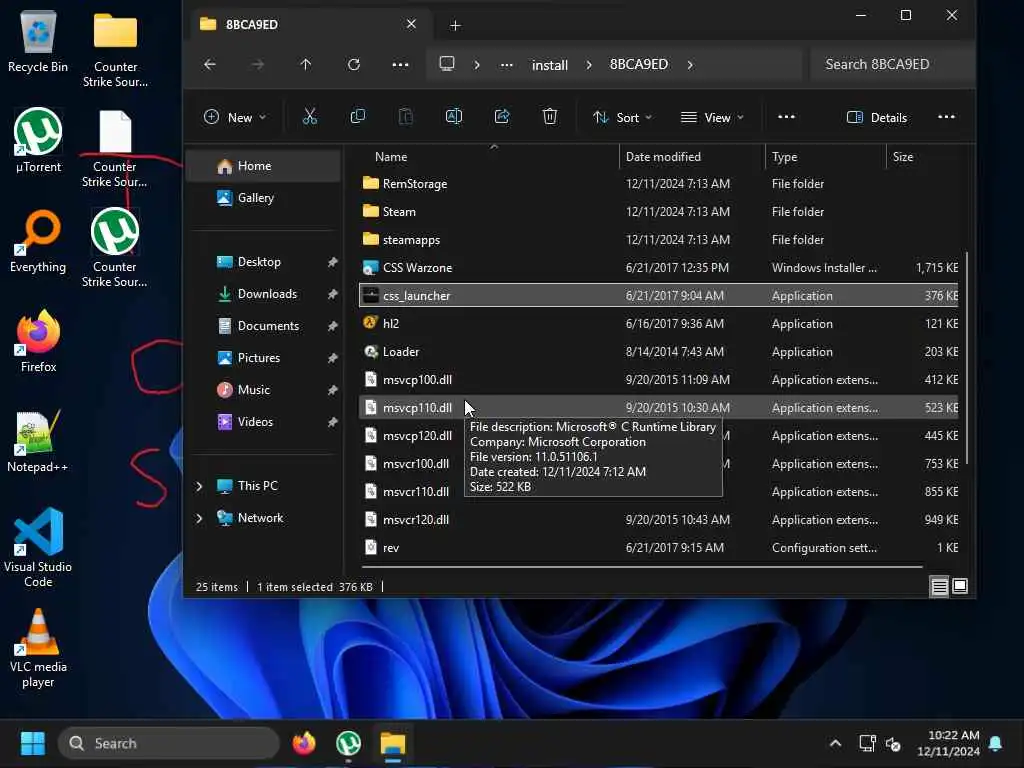1024x768 pixels.
Task: Open ellipsis menu beside refresh button
Action: [x=400, y=65]
